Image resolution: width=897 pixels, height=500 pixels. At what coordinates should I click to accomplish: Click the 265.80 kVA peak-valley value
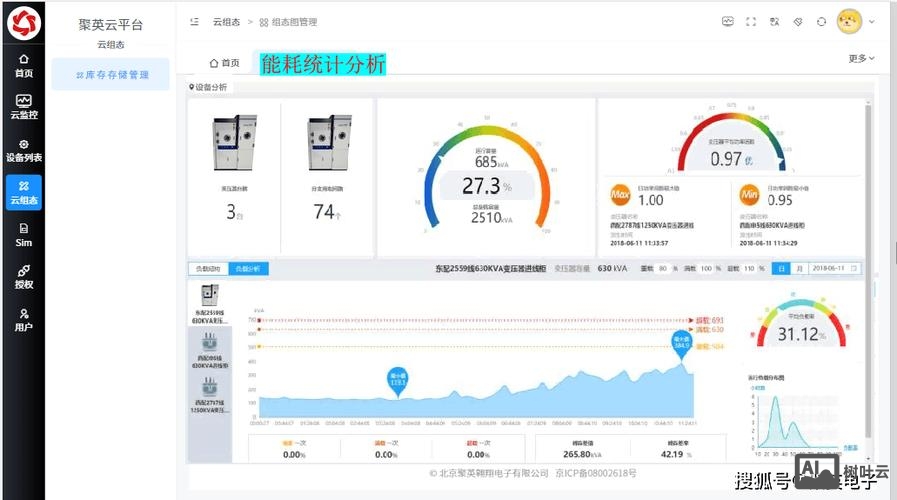(582, 454)
